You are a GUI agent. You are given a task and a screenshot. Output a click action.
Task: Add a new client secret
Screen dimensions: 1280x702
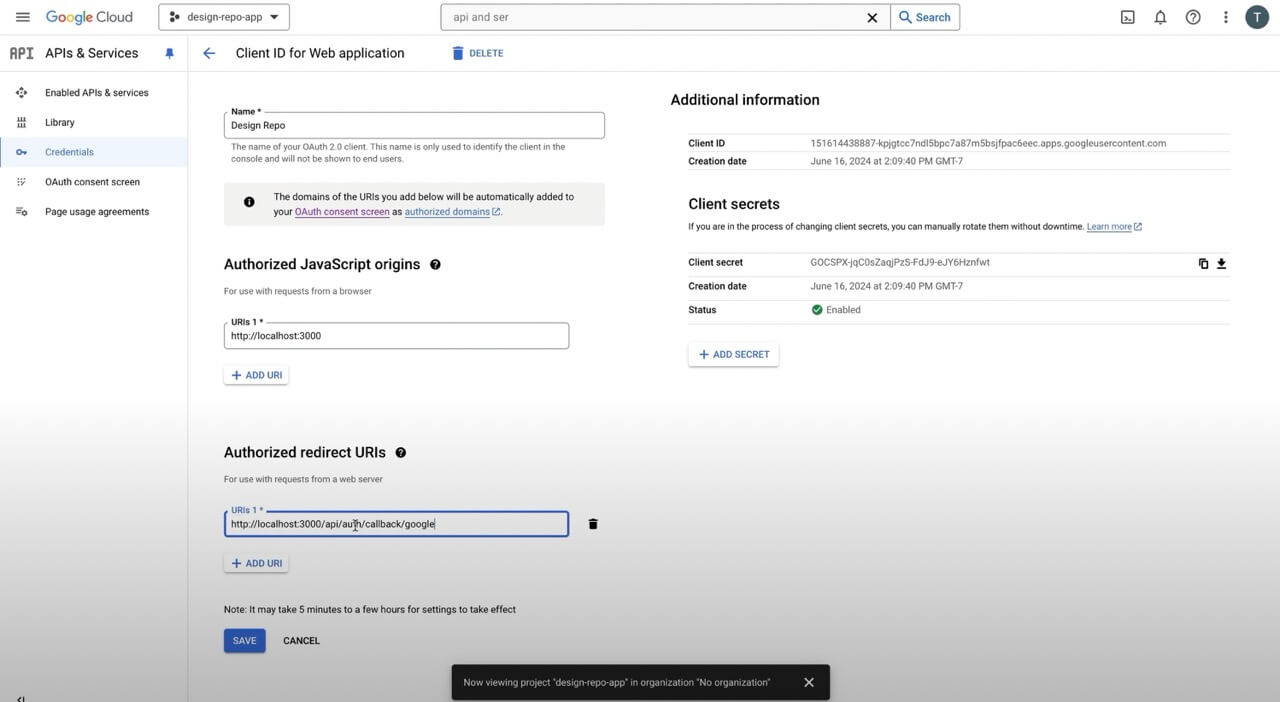tap(733, 354)
